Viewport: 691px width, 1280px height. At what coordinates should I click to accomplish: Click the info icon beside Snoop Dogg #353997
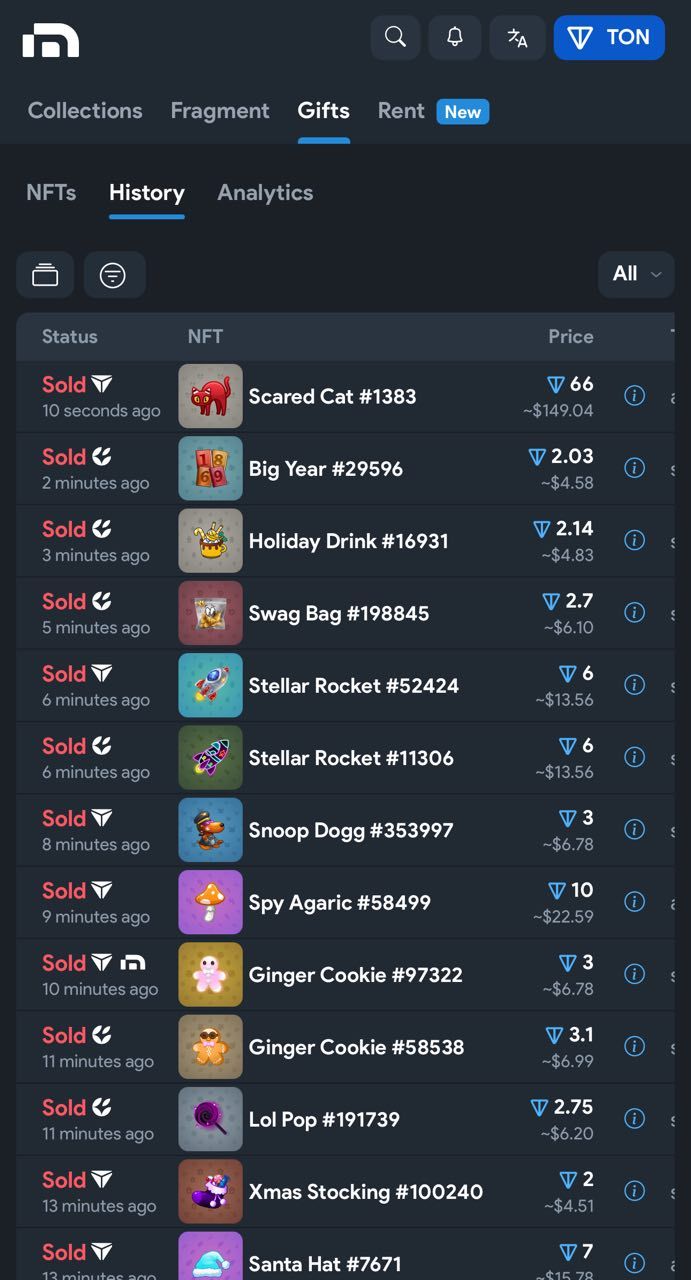point(634,829)
